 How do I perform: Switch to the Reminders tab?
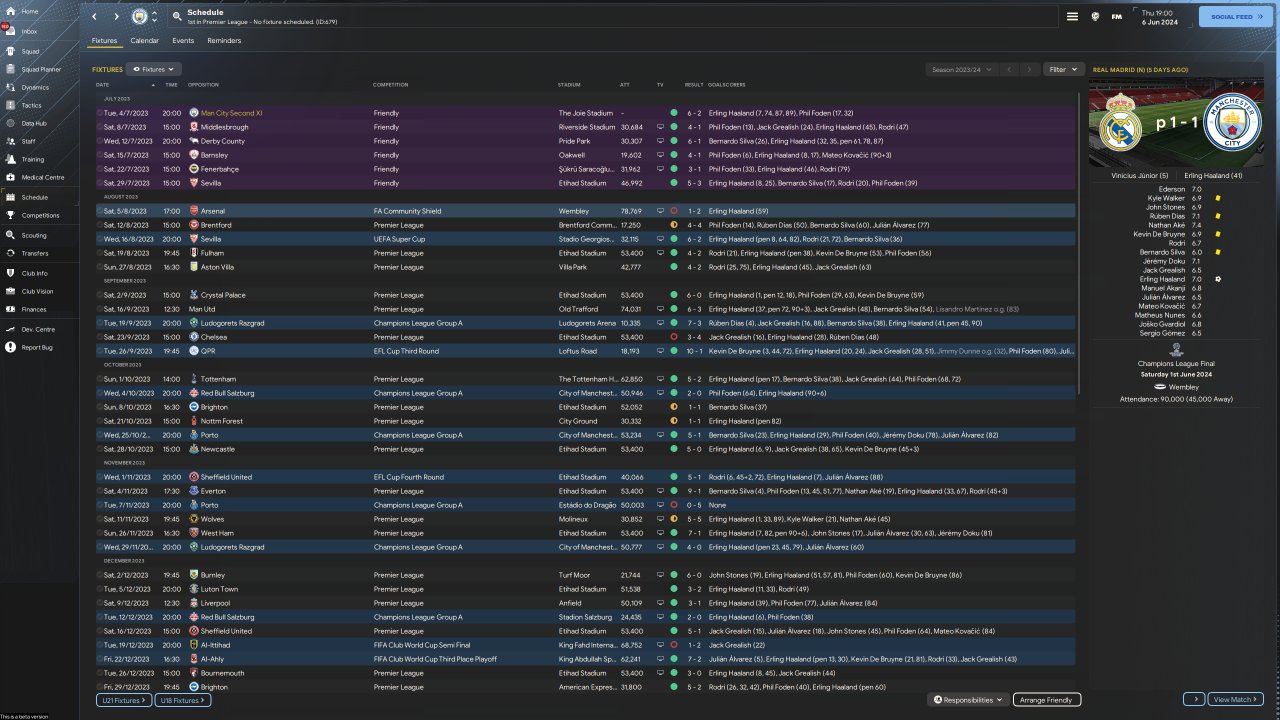point(224,41)
